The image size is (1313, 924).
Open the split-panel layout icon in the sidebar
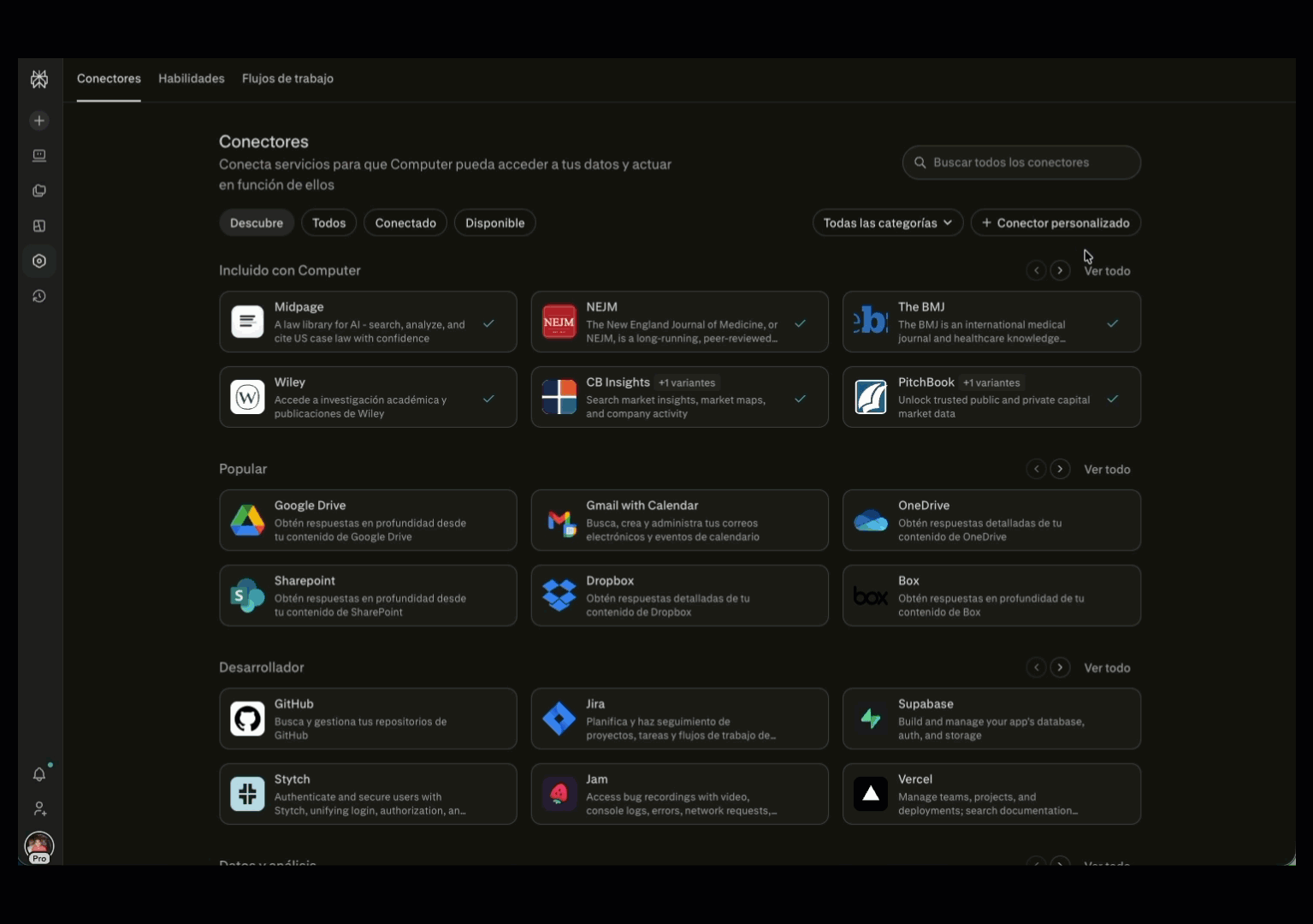39,226
